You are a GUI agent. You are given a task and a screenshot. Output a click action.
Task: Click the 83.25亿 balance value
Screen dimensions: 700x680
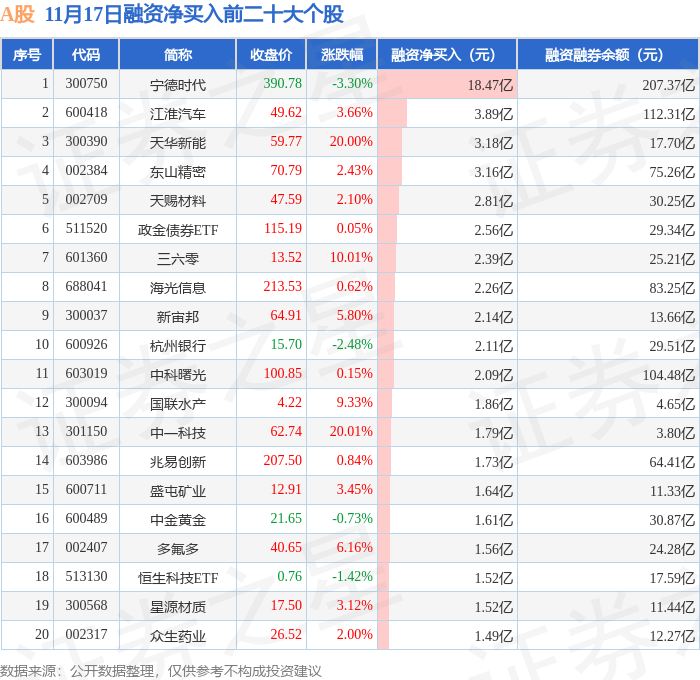672,288
